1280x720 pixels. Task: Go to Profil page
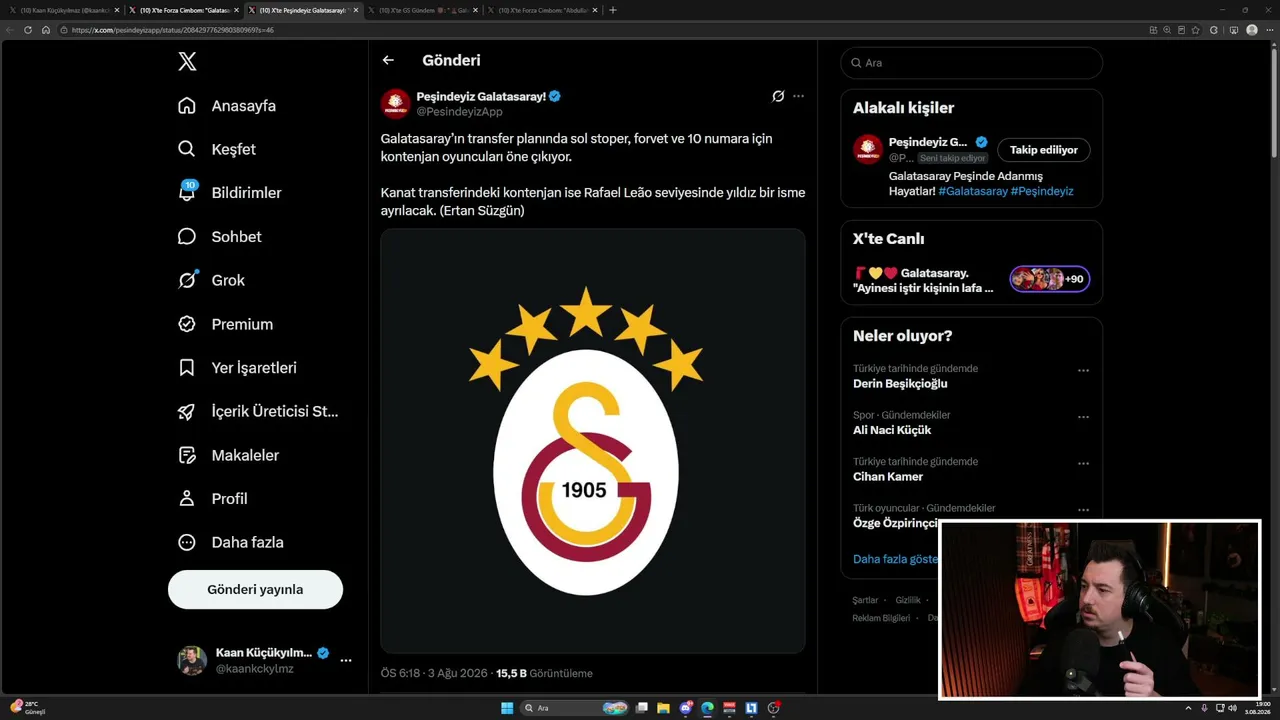[x=212, y=499]
